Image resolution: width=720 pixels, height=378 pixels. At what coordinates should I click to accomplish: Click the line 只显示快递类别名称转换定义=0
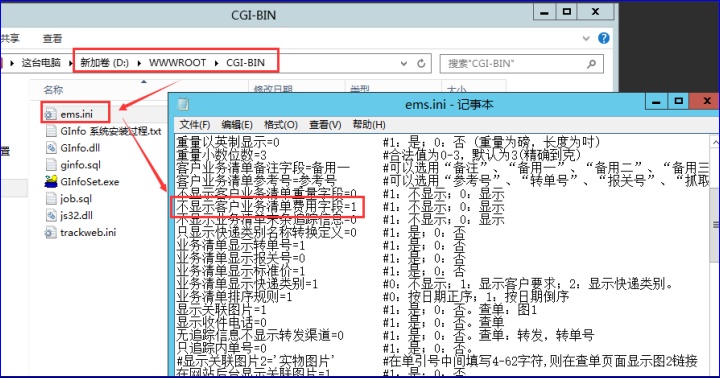(x=266, y=232)
